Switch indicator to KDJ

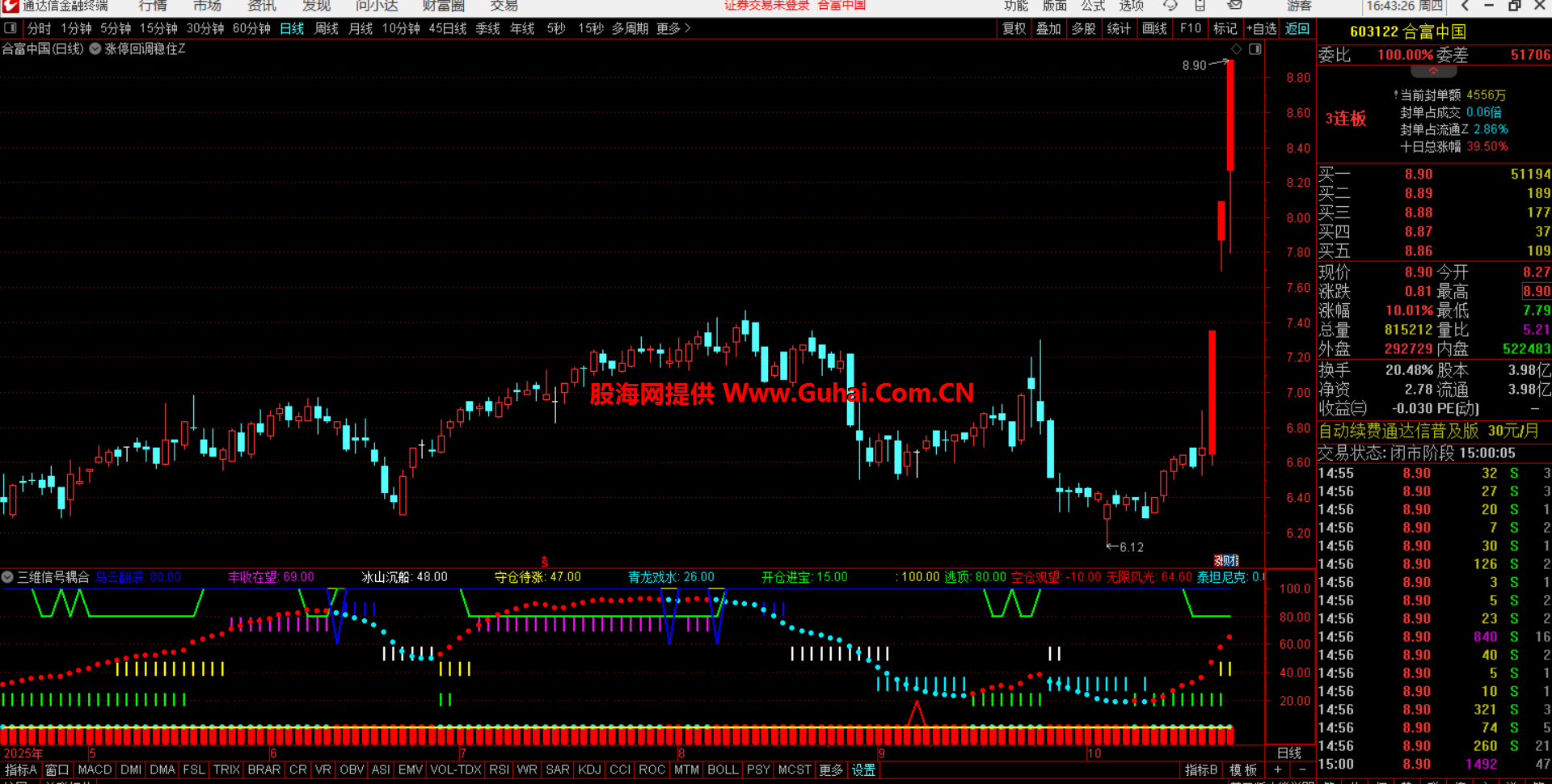[589, 770]
